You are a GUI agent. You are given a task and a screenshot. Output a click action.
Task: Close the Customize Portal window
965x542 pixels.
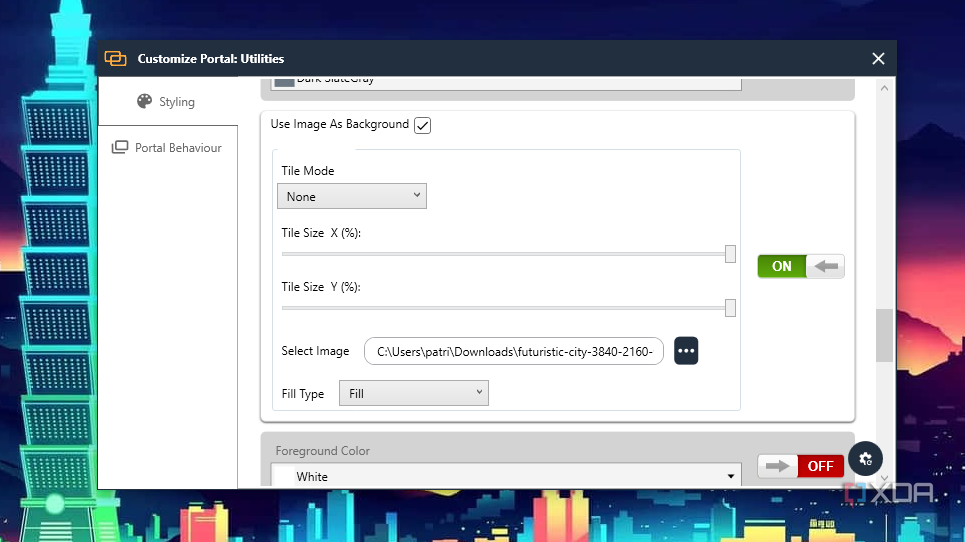(878, 59)
